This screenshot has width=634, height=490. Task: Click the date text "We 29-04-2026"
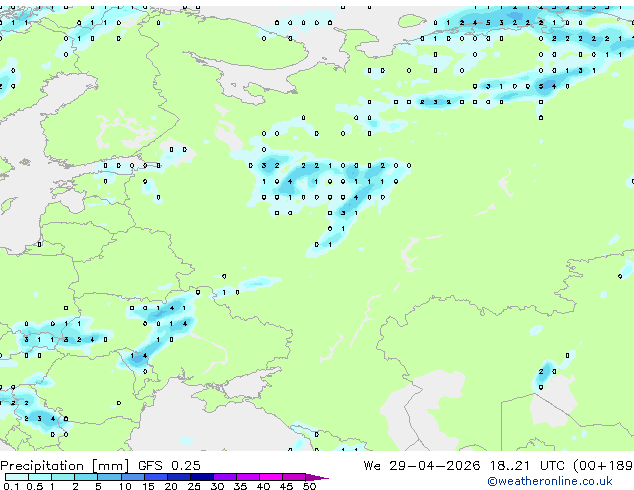422,466
